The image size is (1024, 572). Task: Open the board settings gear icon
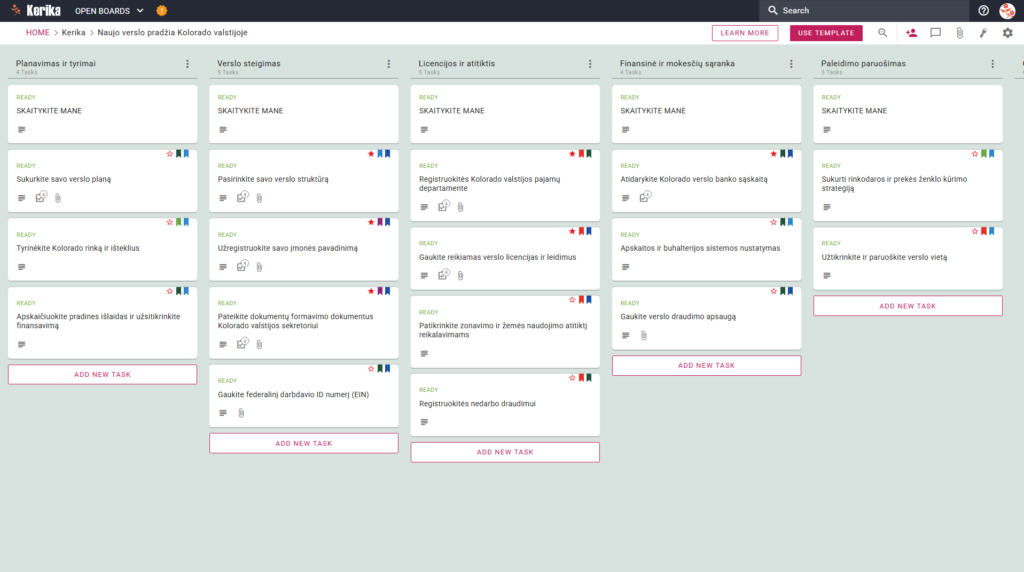pyautogui.click(x=1008, y=33)
